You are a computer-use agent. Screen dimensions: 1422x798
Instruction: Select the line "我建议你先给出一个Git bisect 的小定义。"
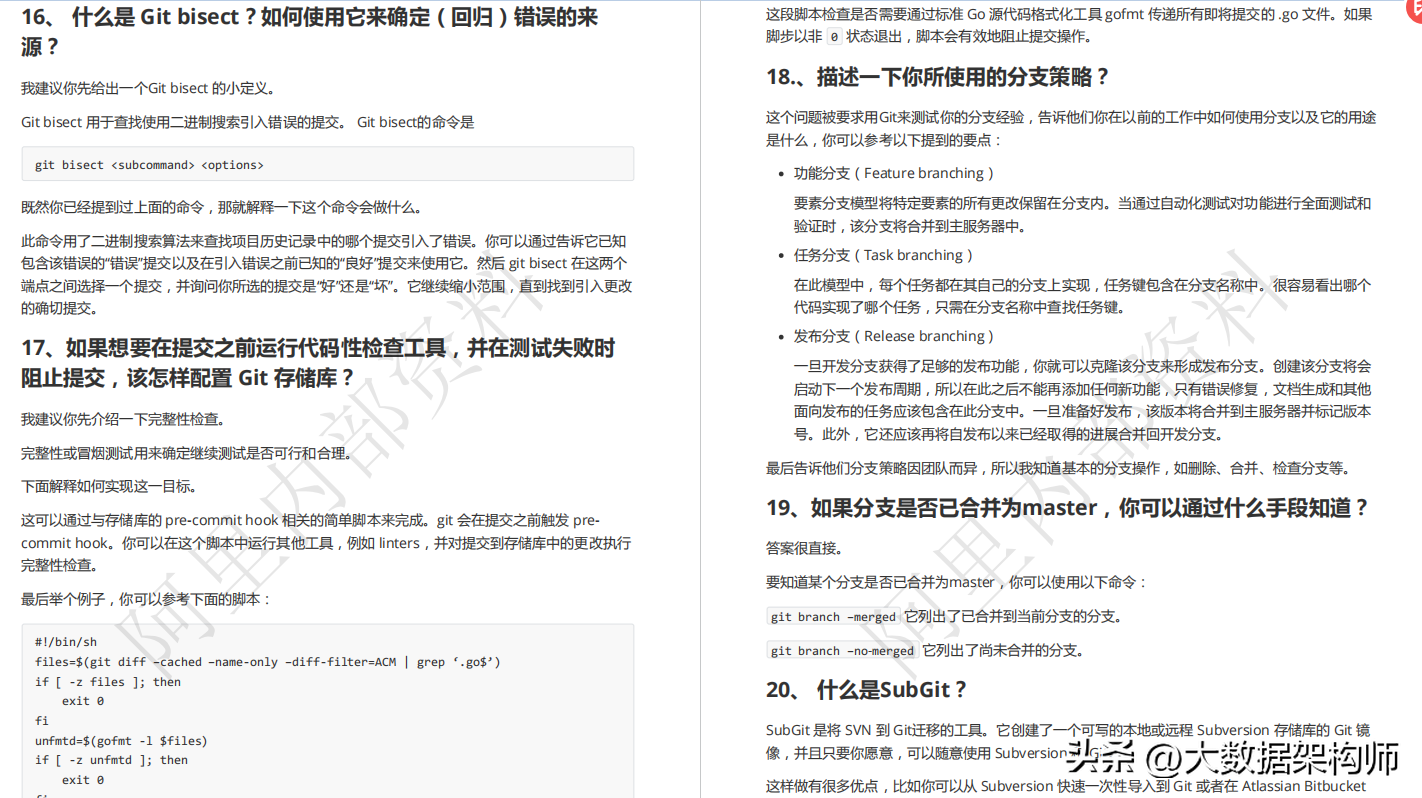(x=148, y=88)
